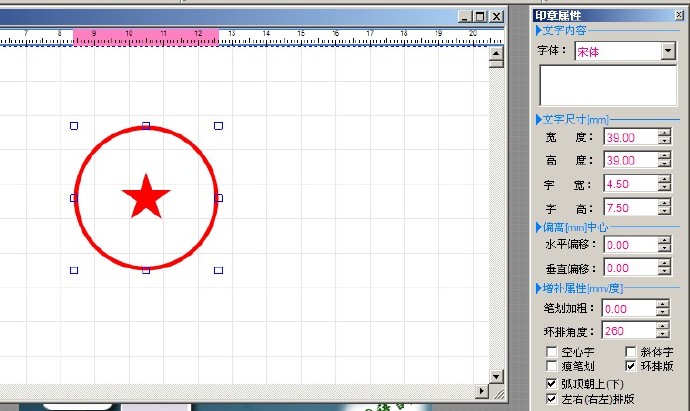This screenshot has height=411, width=690.
Task: Increase the 环排角度 value with up arrow
Action: [x=663, y=326]
